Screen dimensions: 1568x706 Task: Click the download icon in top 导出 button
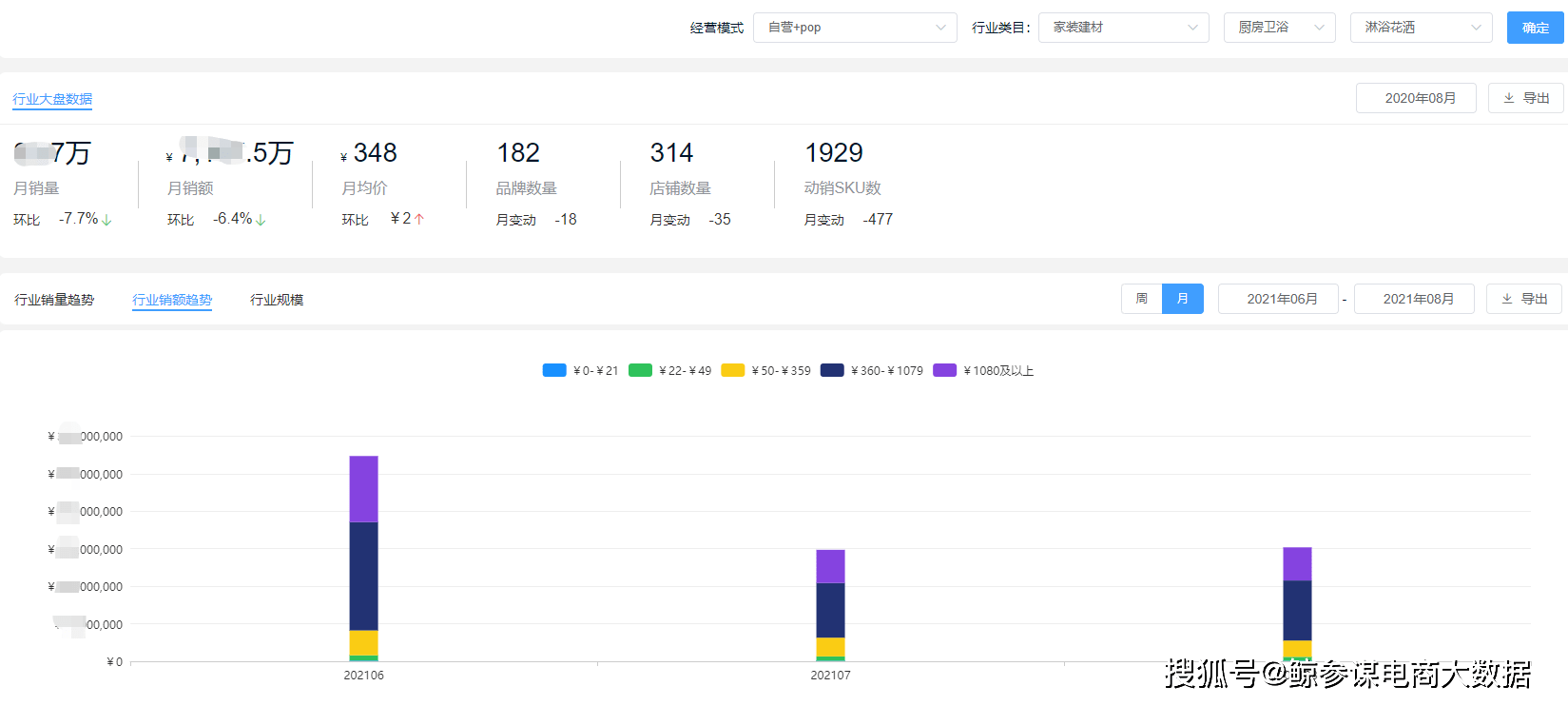1508,98
